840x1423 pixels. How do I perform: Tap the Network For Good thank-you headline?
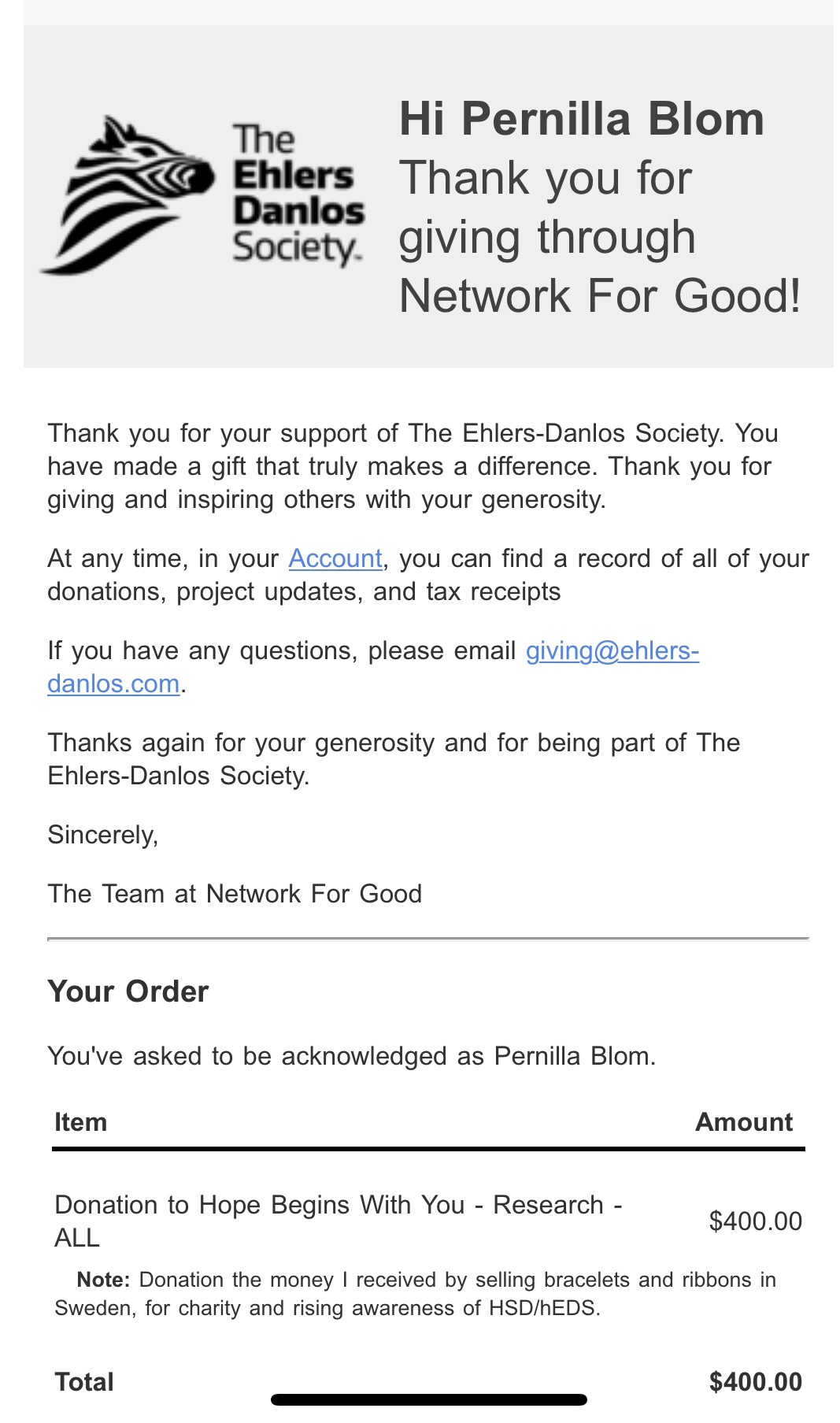[598, 237]
